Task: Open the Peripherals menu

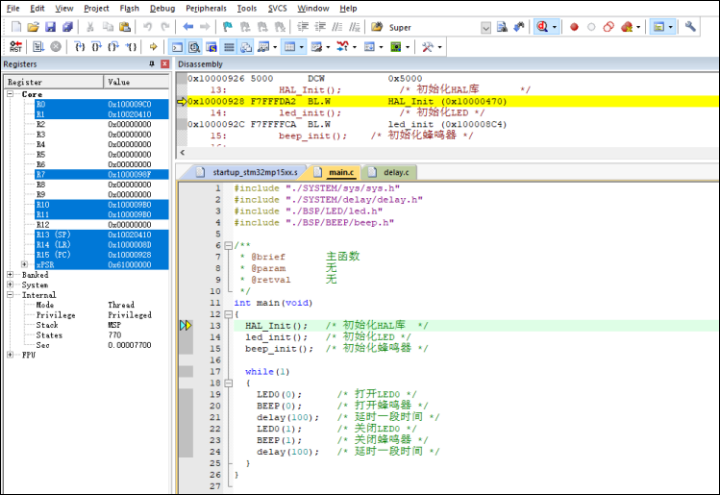Action: (206, 7)
